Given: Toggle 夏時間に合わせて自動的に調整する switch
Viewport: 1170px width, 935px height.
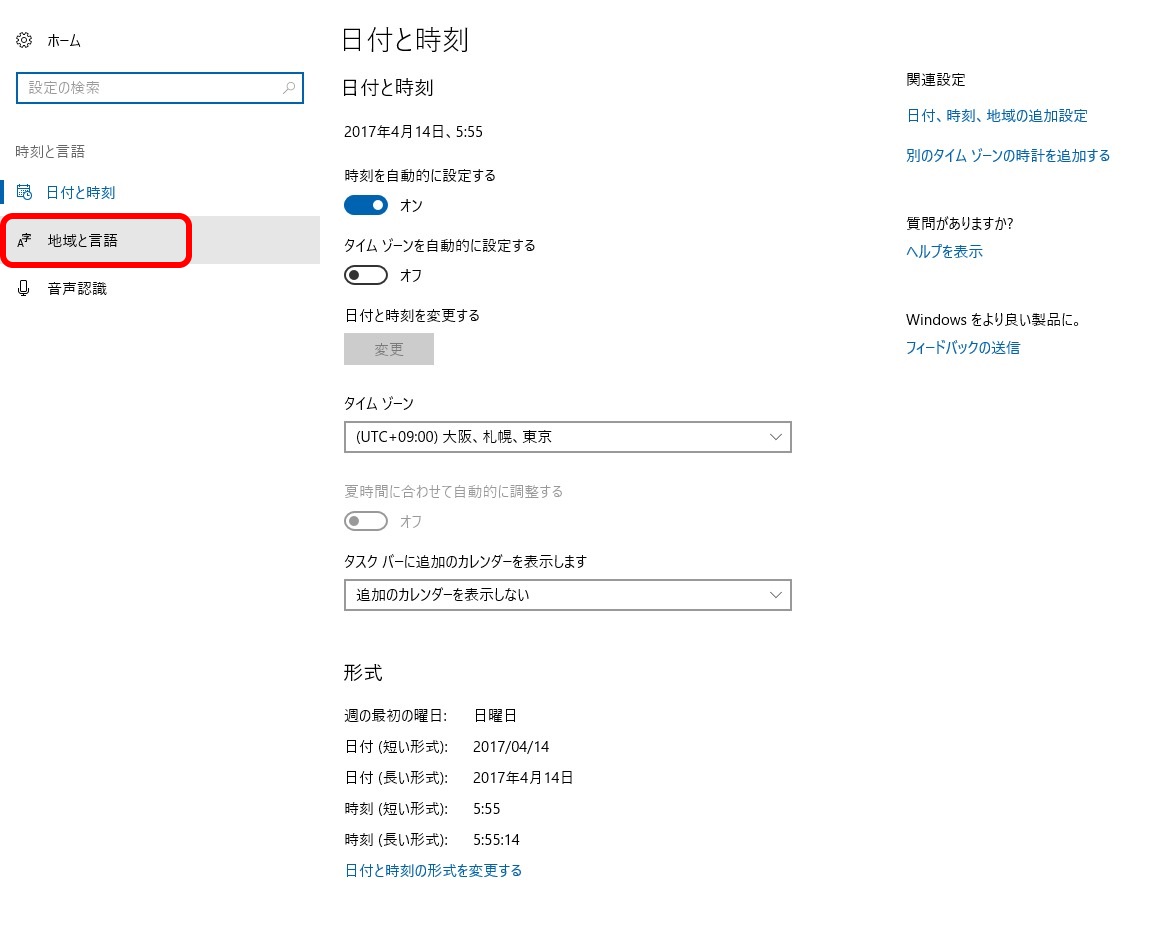Looking at the screenshot, I should click(x=366, y=521).
